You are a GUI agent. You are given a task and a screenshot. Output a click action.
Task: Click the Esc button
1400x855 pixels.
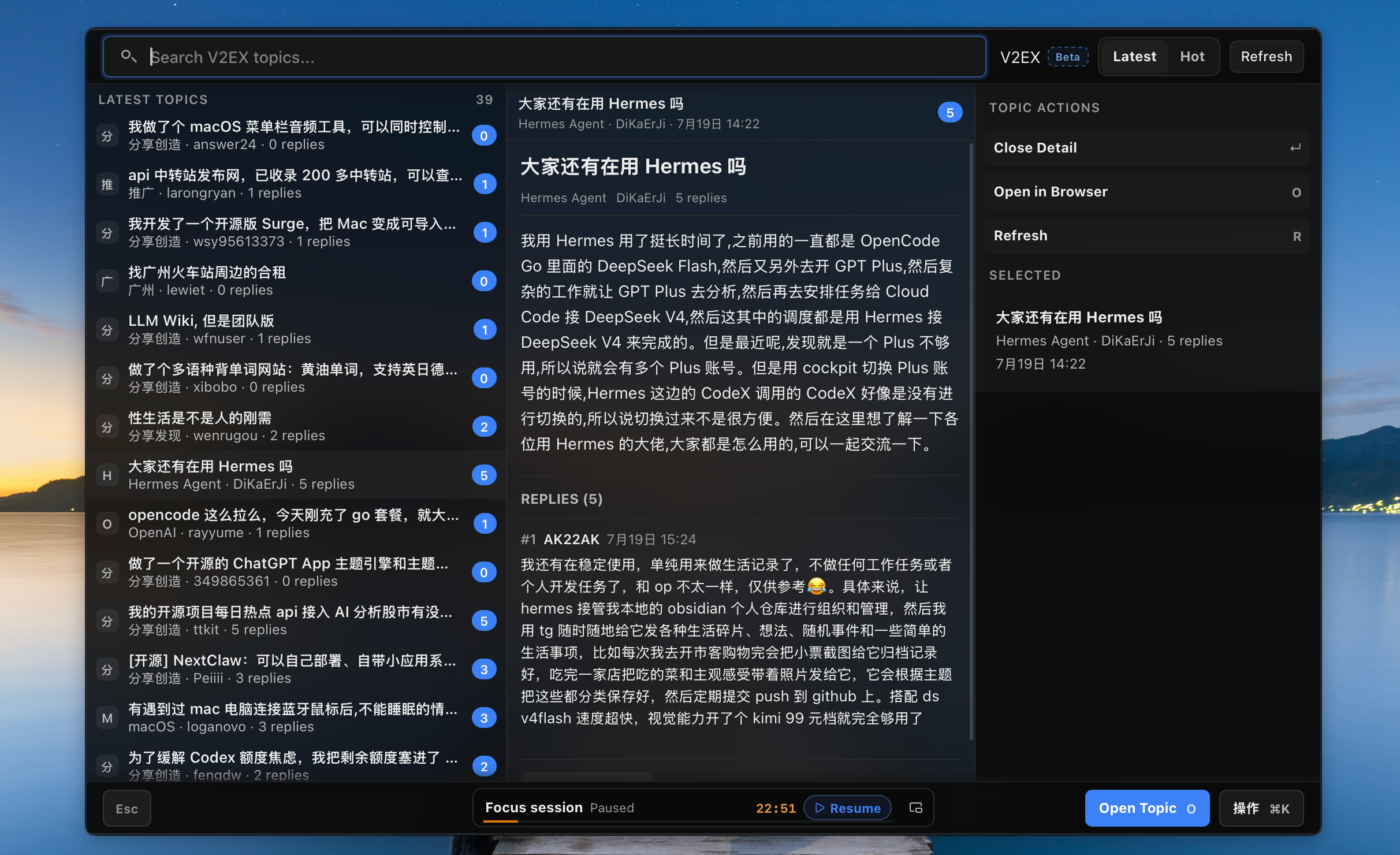click(x=127, y=809)
